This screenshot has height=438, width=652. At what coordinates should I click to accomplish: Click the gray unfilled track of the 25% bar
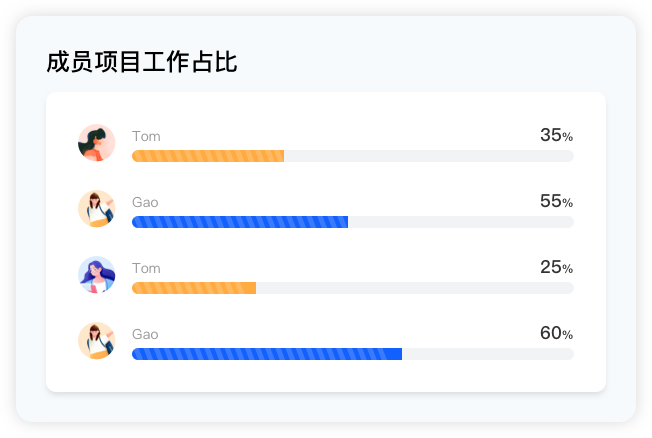(x=414, y=288)
